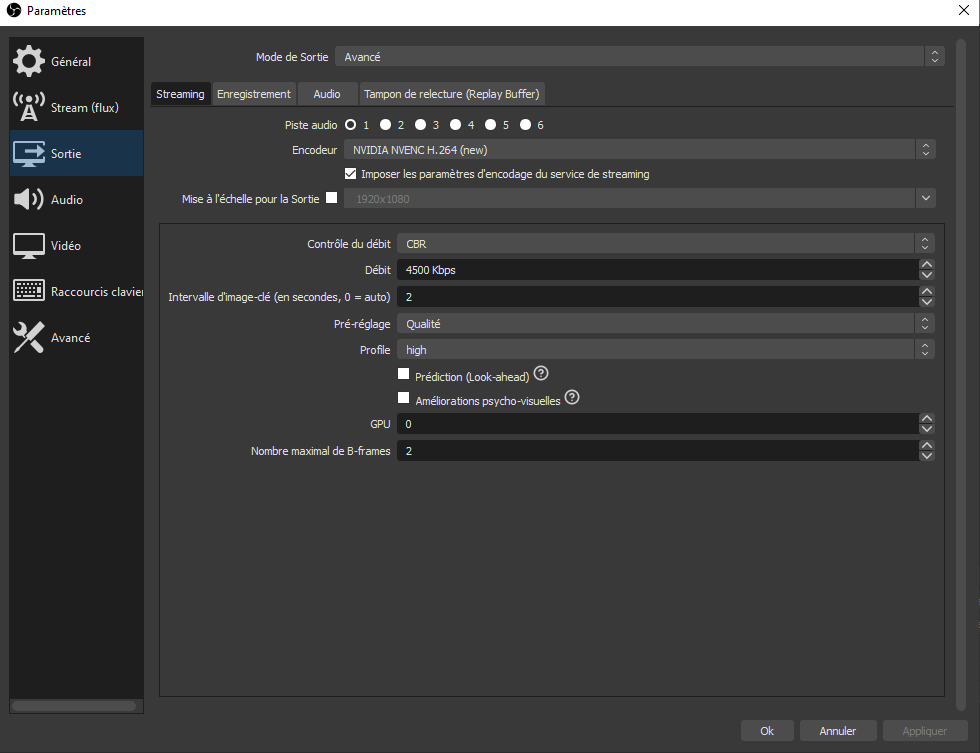Switch to Tampon de relecture tab
Image resolution: width=980 pixels, height=753 pixels.
pyautogui.click(x=451, y=94)
